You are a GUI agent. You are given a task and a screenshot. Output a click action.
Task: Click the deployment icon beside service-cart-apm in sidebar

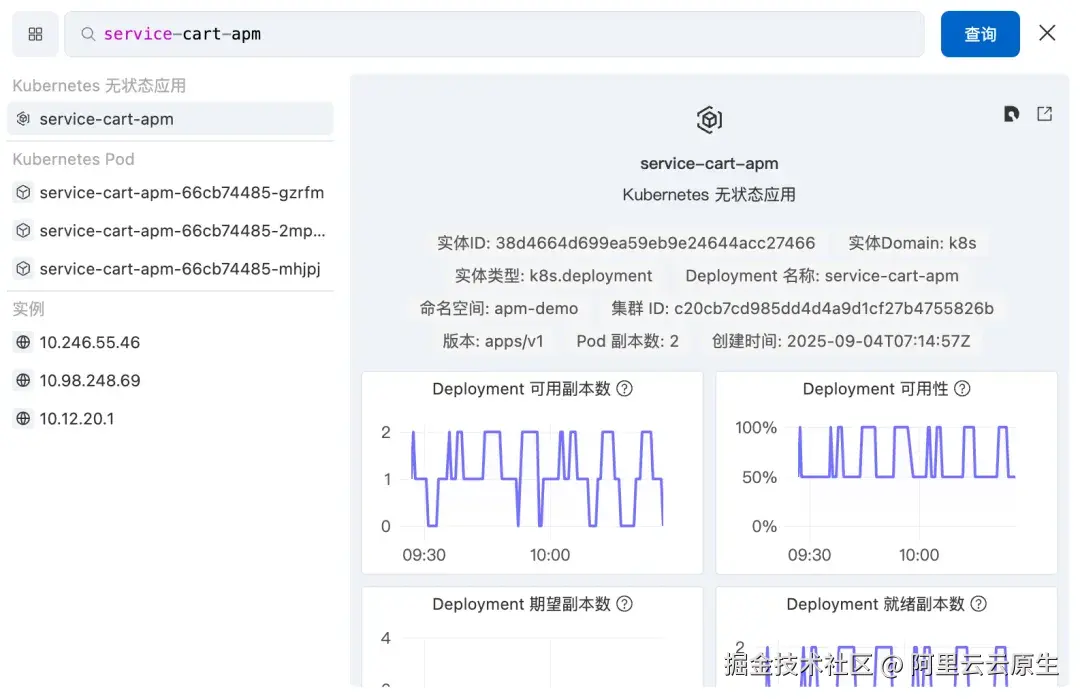tap(22, 118)
